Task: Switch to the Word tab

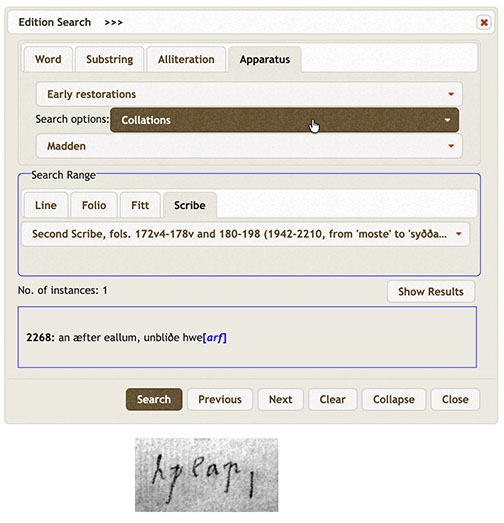Action: (48, 59)
